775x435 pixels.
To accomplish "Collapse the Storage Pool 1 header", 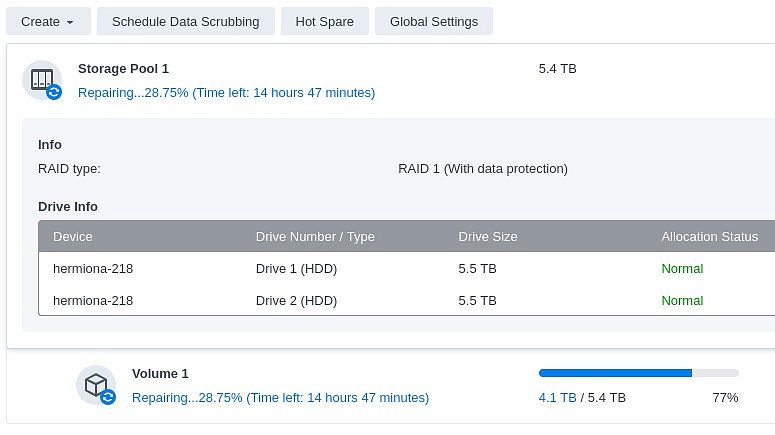I will (x=123, y=69).
